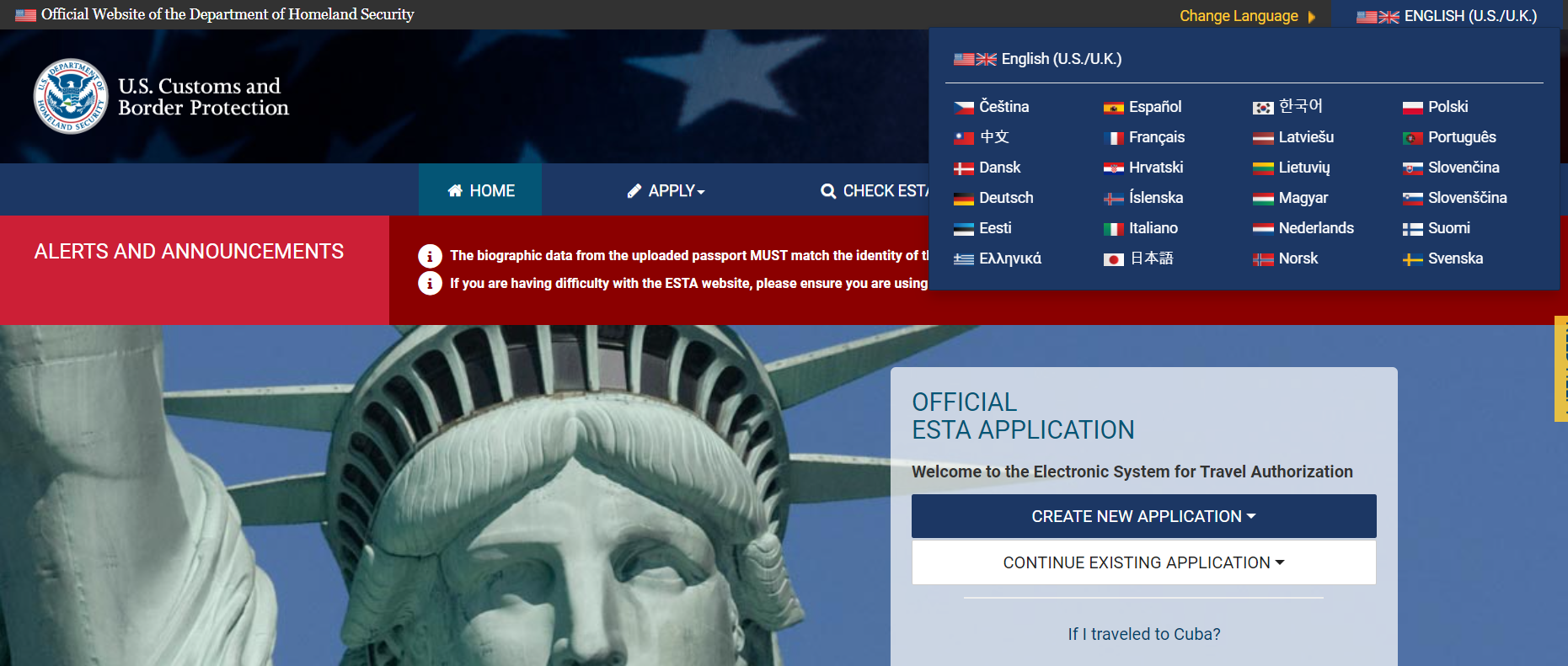Click the Portuguese flag icon next to Português
Viewport: 1568px width, 666px height.
pyautogui.click(x=1413, y=138)
